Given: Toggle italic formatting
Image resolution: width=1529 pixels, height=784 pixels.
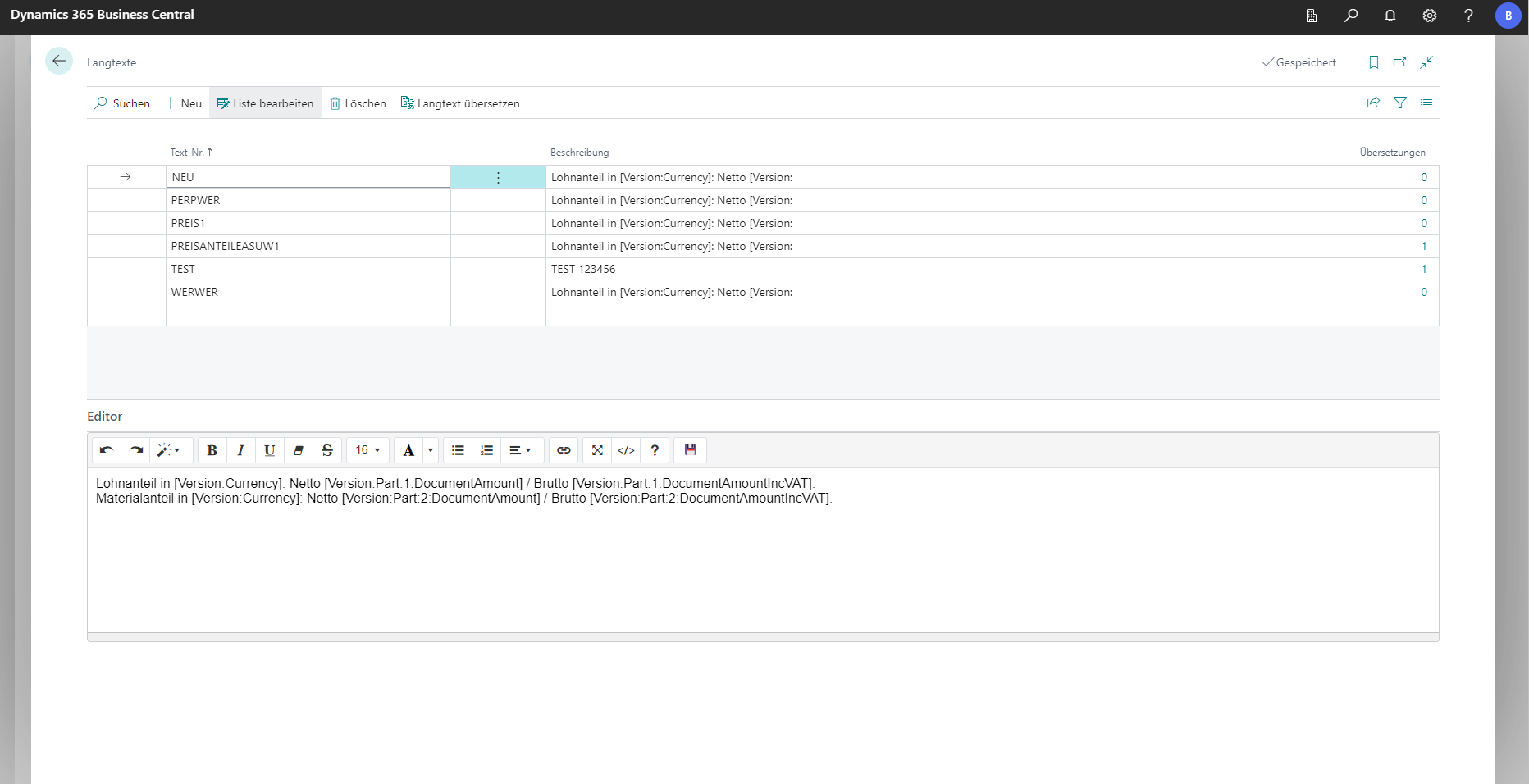Looking at the screenshot, I should click(x=240, y=450).
